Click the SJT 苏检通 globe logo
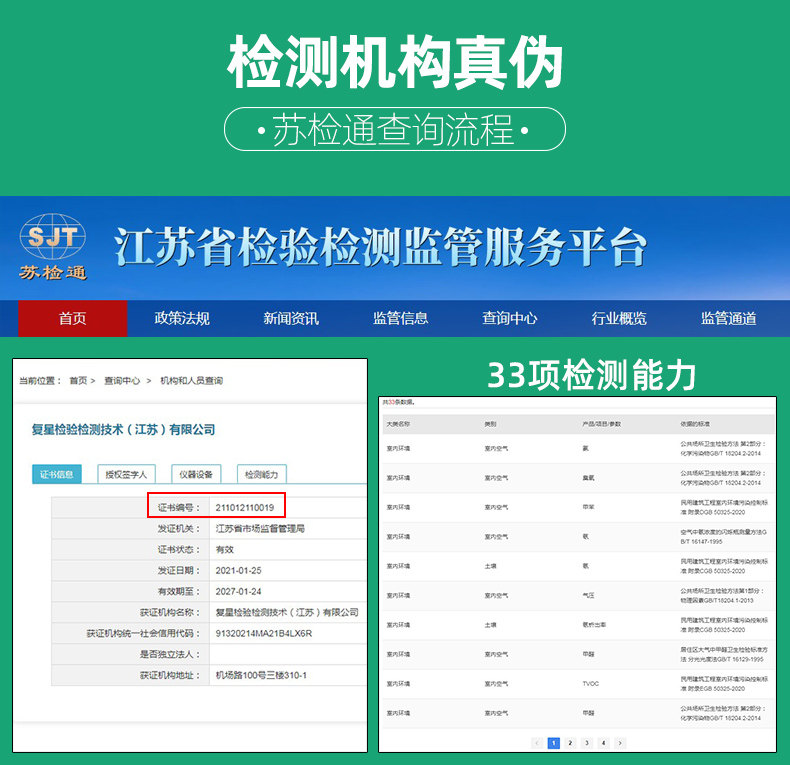Image resolution: width=790 pixels, height=765 pixels. [x=53, y=247]
